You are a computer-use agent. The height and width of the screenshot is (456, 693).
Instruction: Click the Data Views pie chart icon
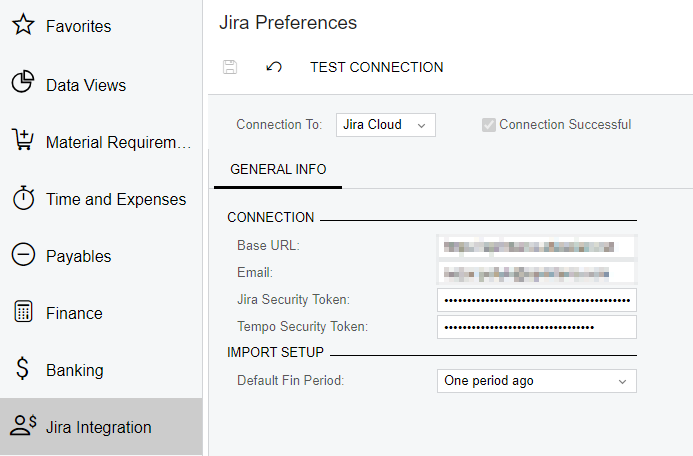coord(23,82)
